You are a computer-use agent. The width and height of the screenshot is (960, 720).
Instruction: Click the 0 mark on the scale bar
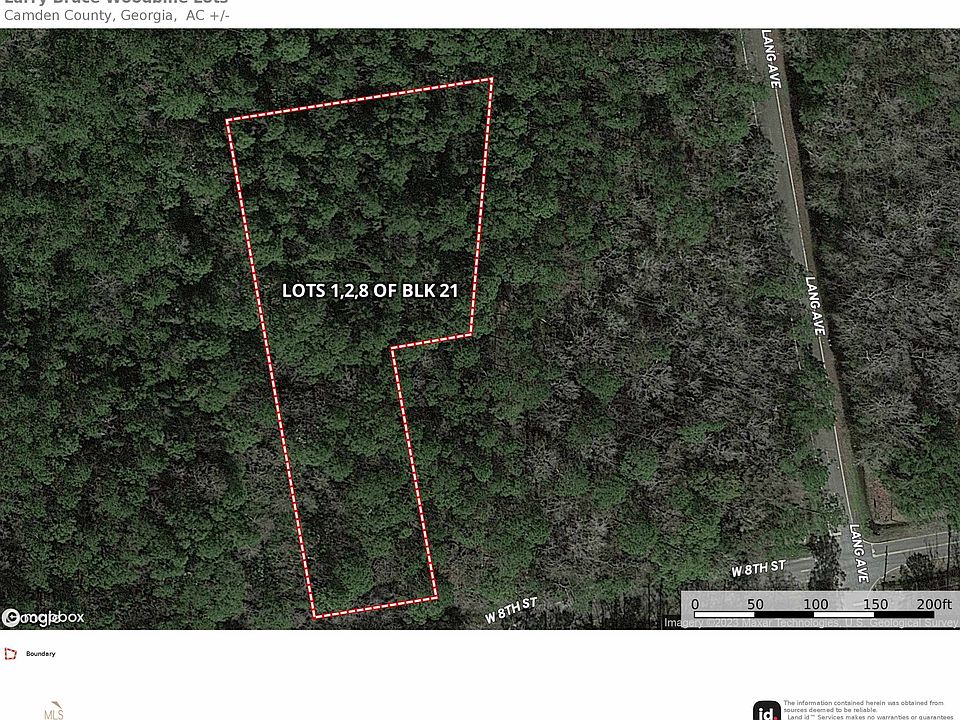pos(695,604)
